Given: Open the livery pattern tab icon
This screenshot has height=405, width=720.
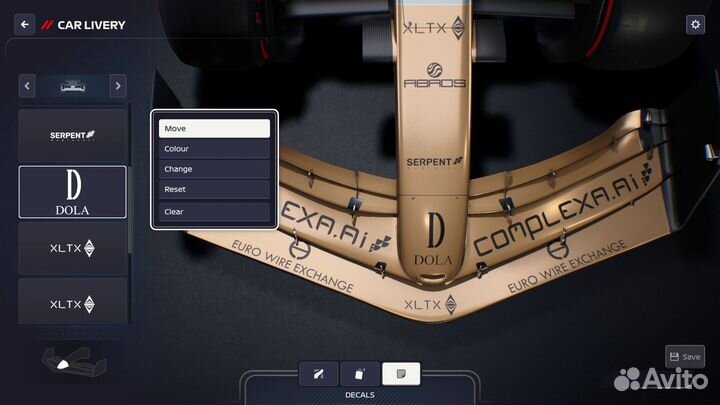Looking at the screenshot, I should 360,374.
